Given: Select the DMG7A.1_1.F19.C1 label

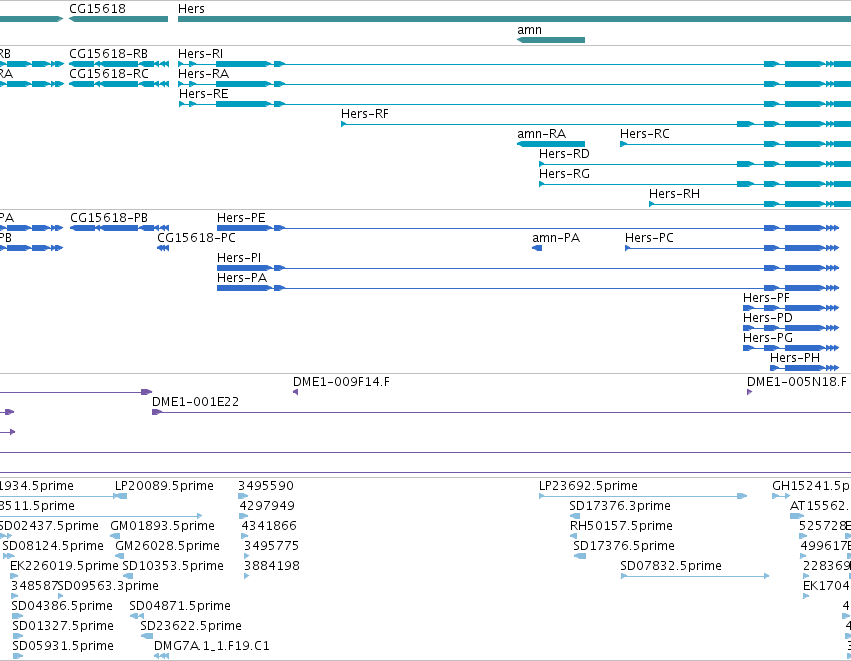Looking at the screenshot, I should coord(212,646).
